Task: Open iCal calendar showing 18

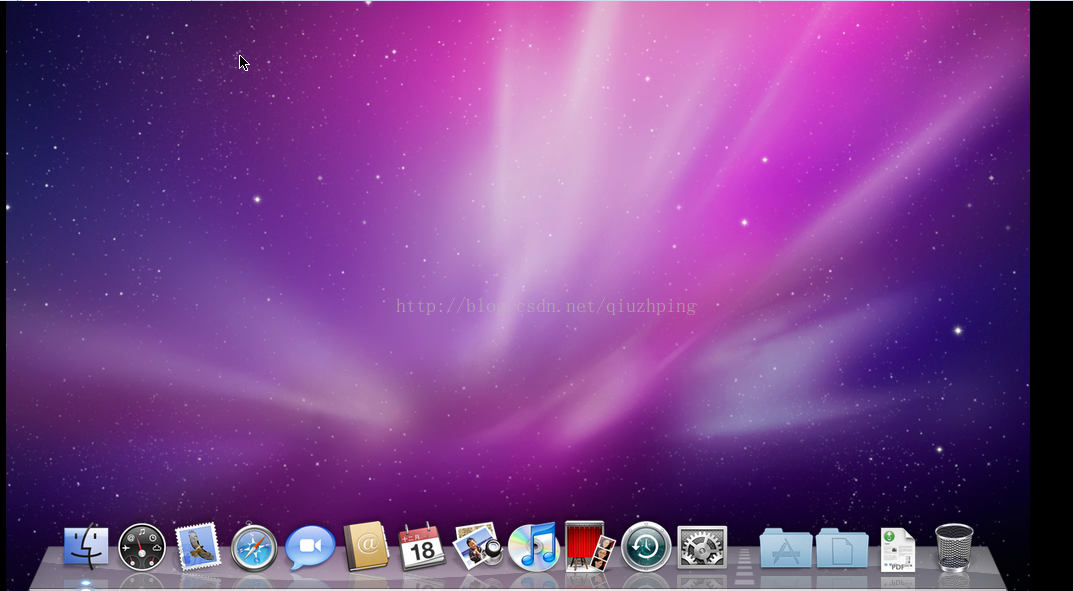Action: 422,547
